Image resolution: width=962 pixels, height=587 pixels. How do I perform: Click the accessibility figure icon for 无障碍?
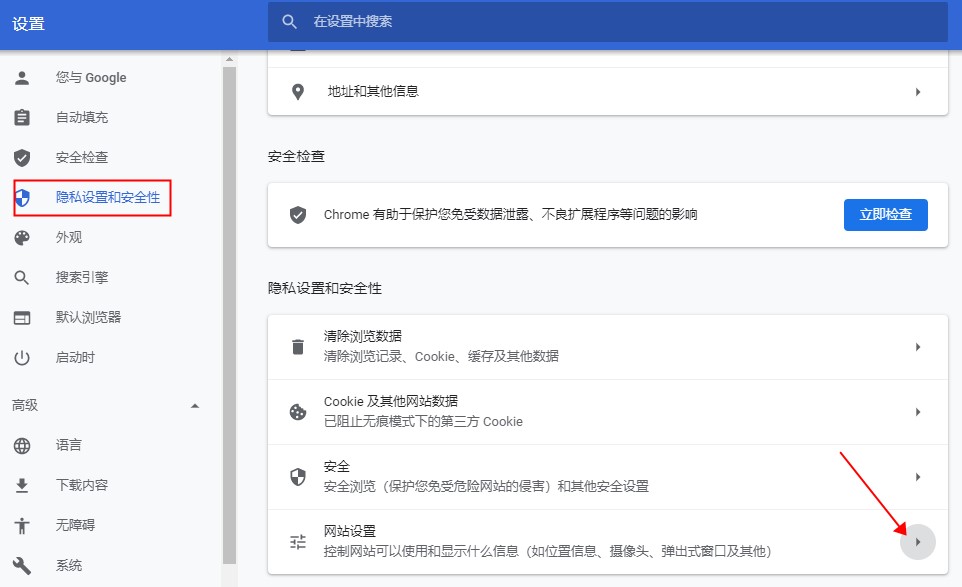pos(22,526)
